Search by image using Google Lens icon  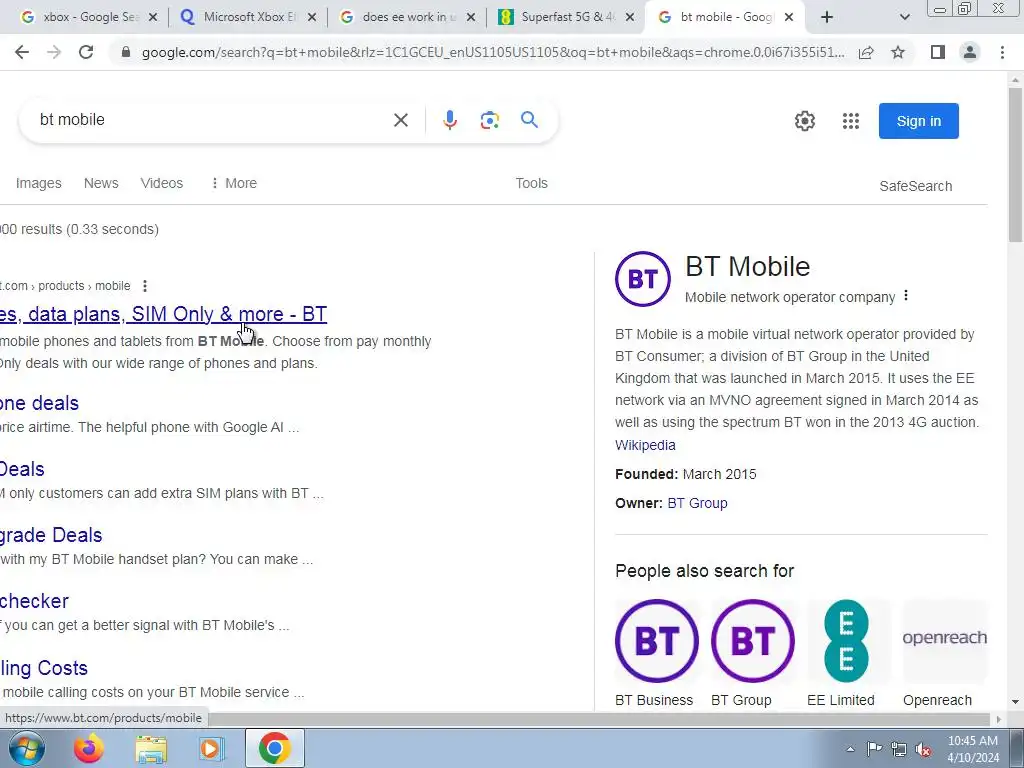[490, 120]
